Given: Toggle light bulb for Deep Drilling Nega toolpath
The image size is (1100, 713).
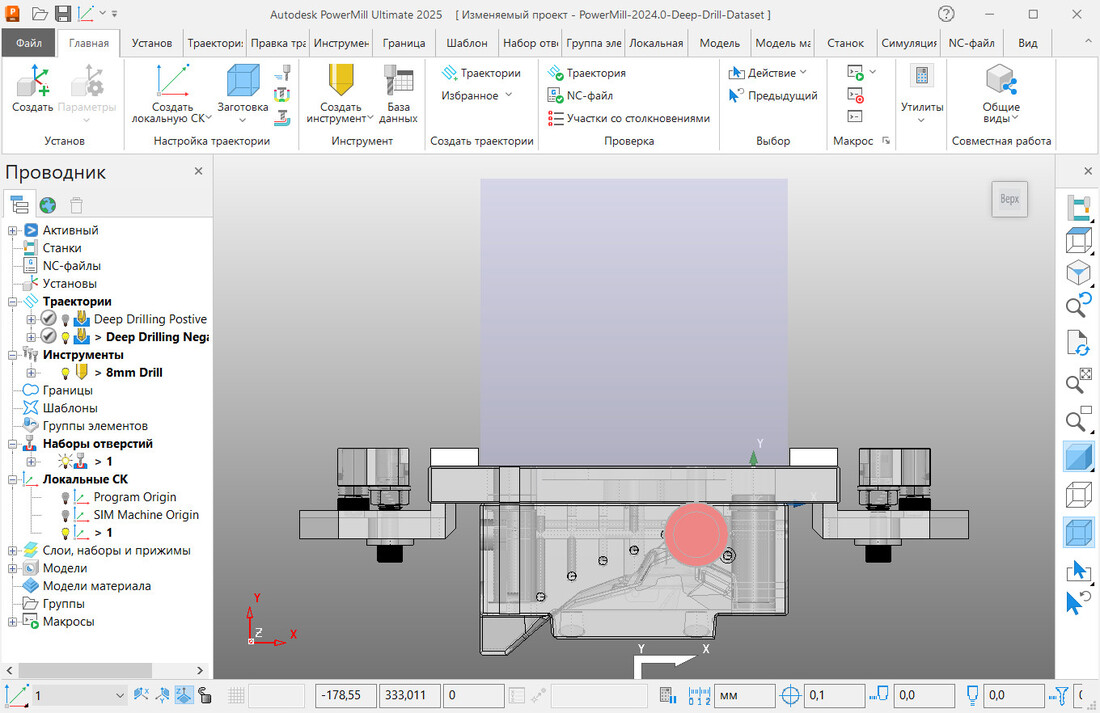Looking at the screenshot, I should (65, 338).
